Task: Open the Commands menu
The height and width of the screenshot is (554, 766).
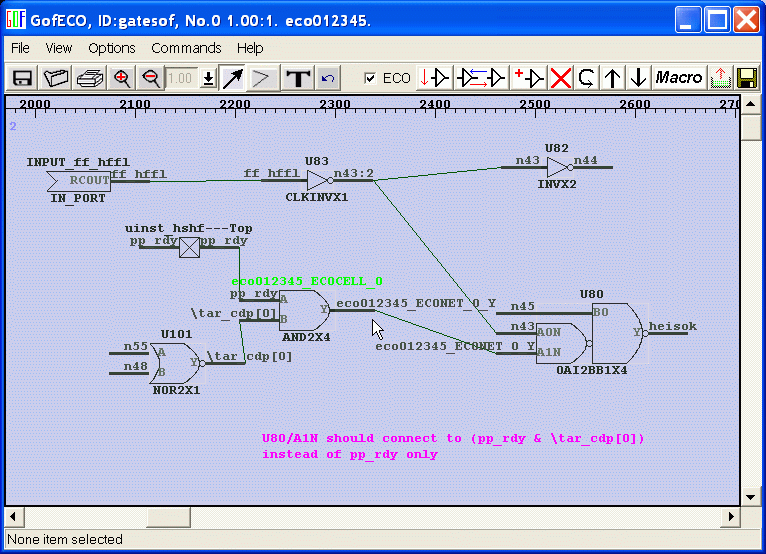Action: coord(186,48)
